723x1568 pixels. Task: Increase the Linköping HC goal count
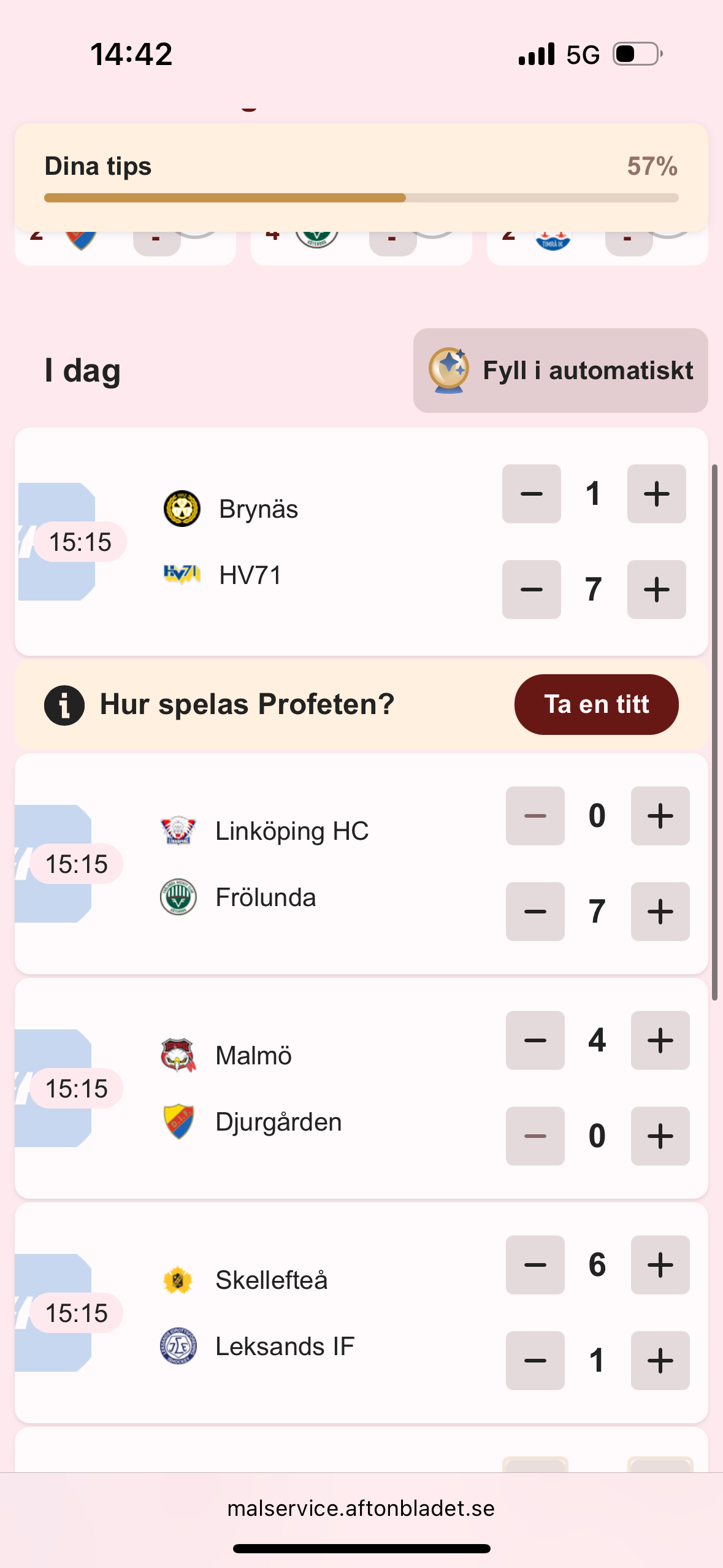tap(660, 816)
